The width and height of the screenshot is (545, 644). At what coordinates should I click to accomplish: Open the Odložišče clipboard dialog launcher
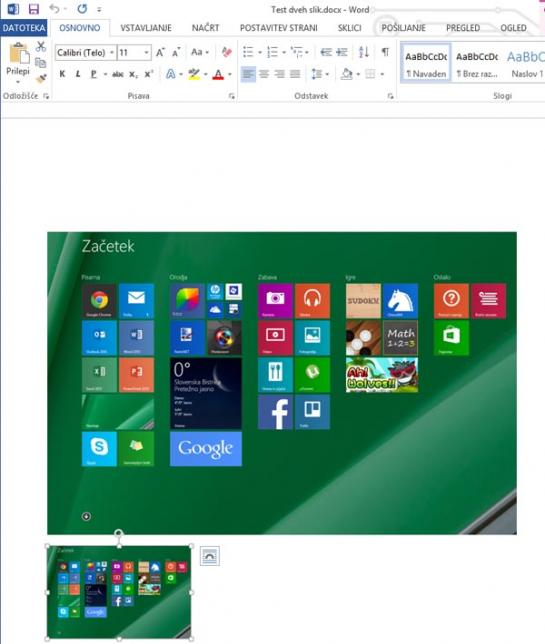click(46, 96)
